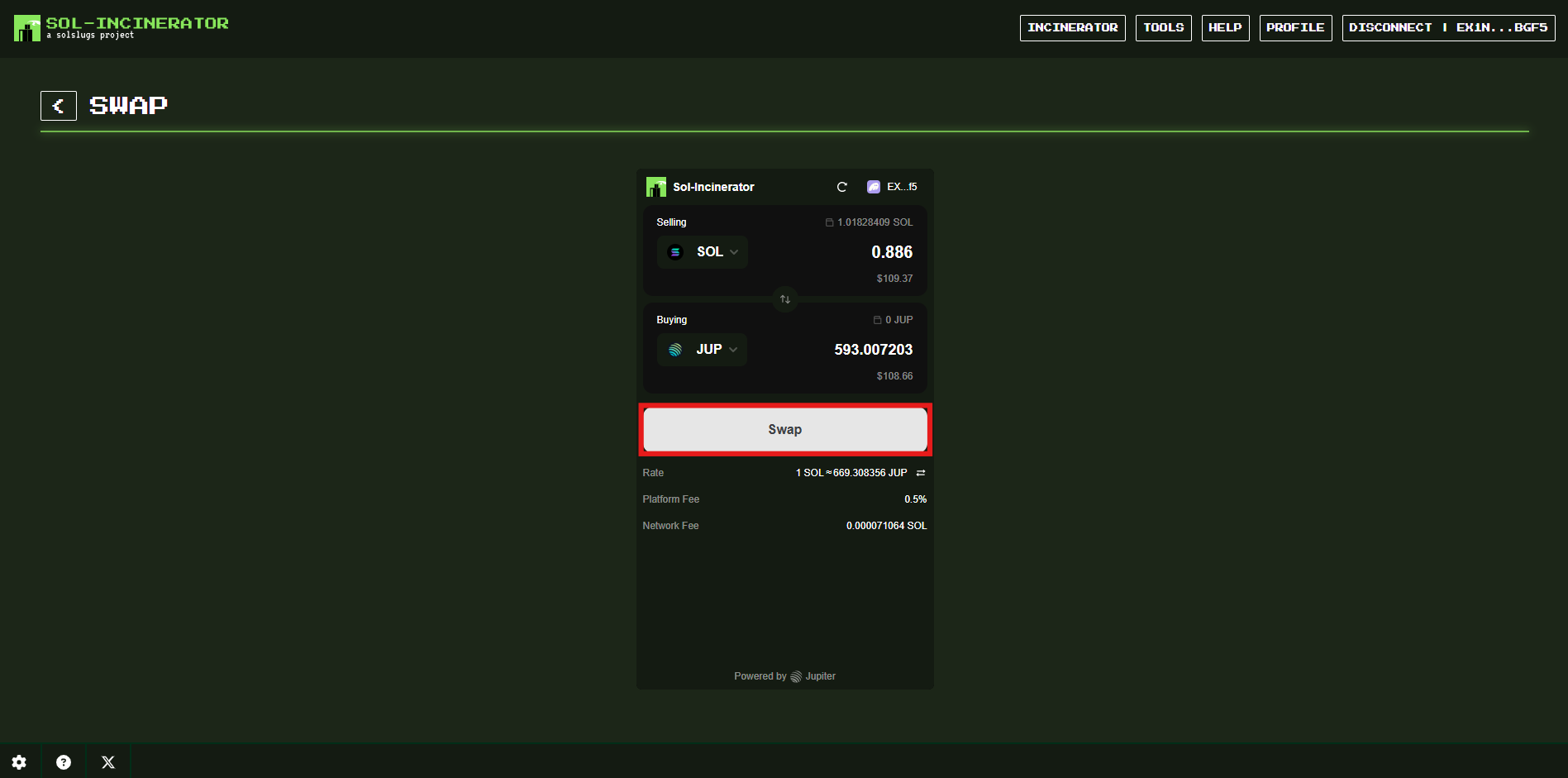Click the refresh icon in swap widget
This screenshot has height=778, width=1568.
click(x=841, y=187)
